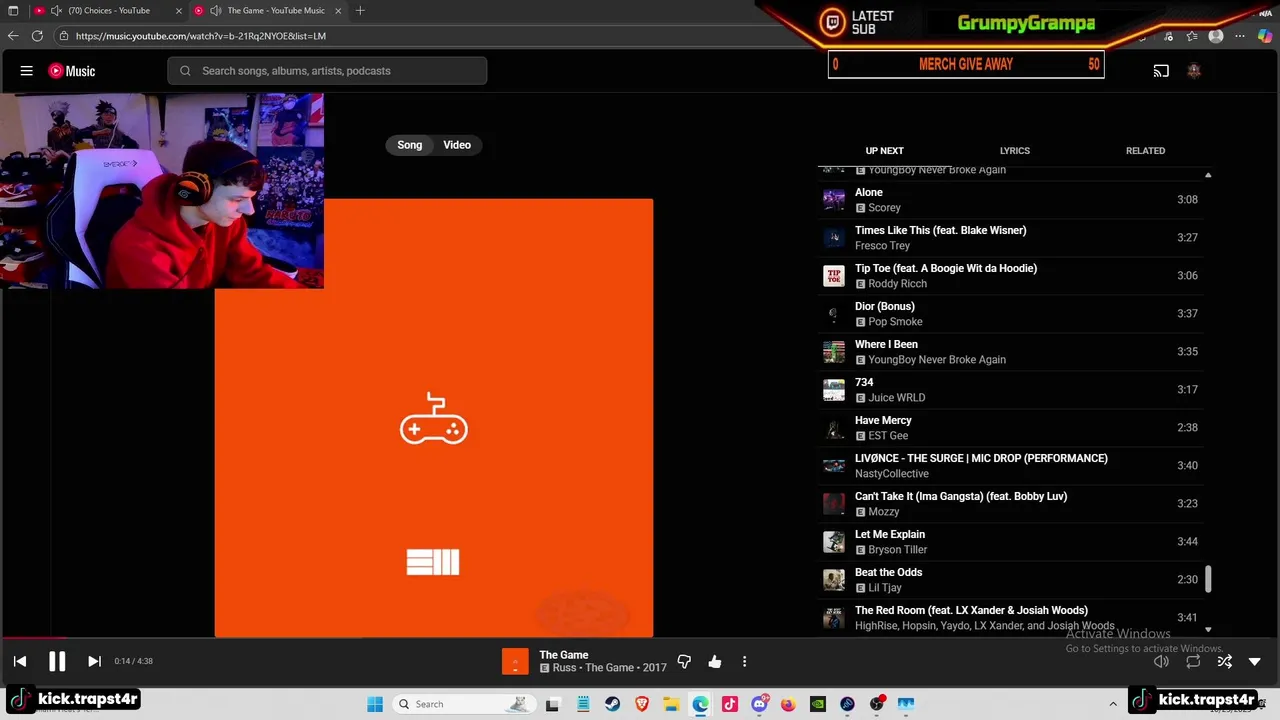
Task: Select The Game - YouTube Music browser tab
Action: pyautogui.click(x=268, y=11)
